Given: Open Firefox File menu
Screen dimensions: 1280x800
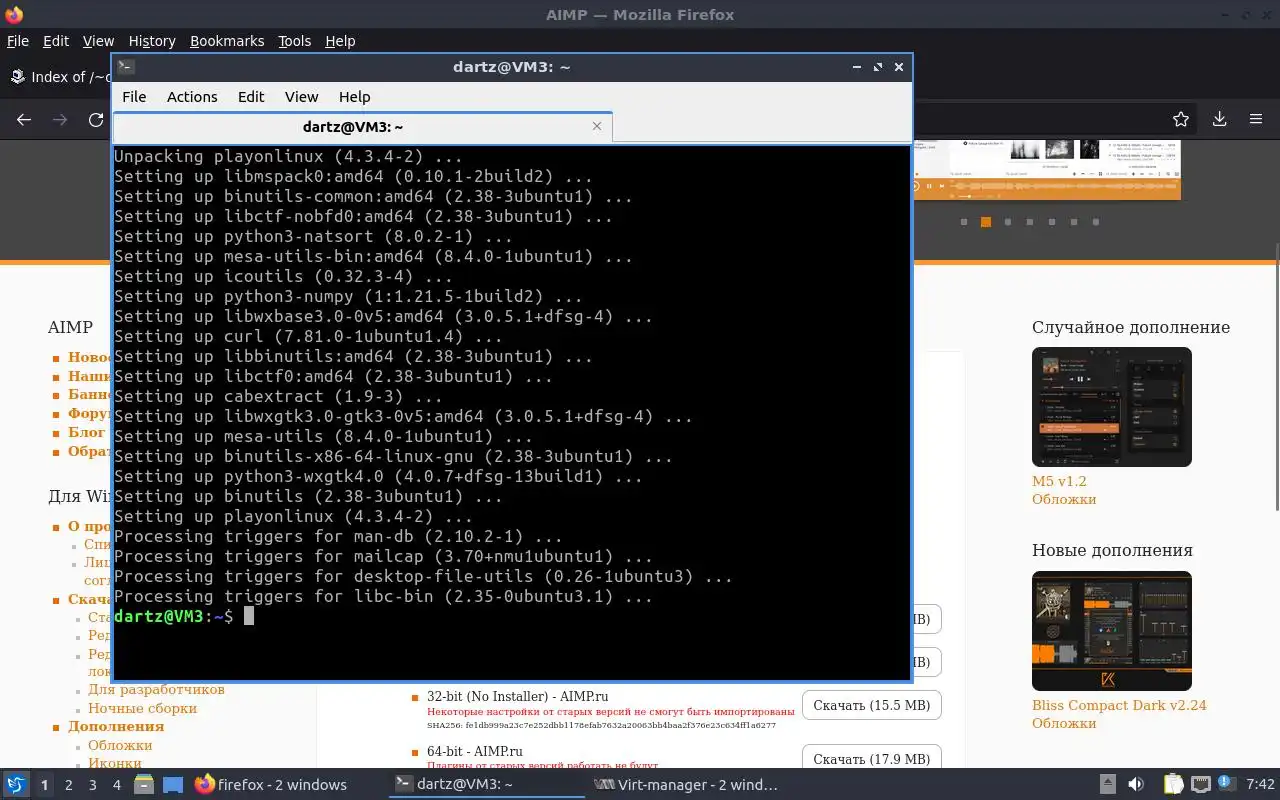Looking at the screenshot, I should 18,41.
